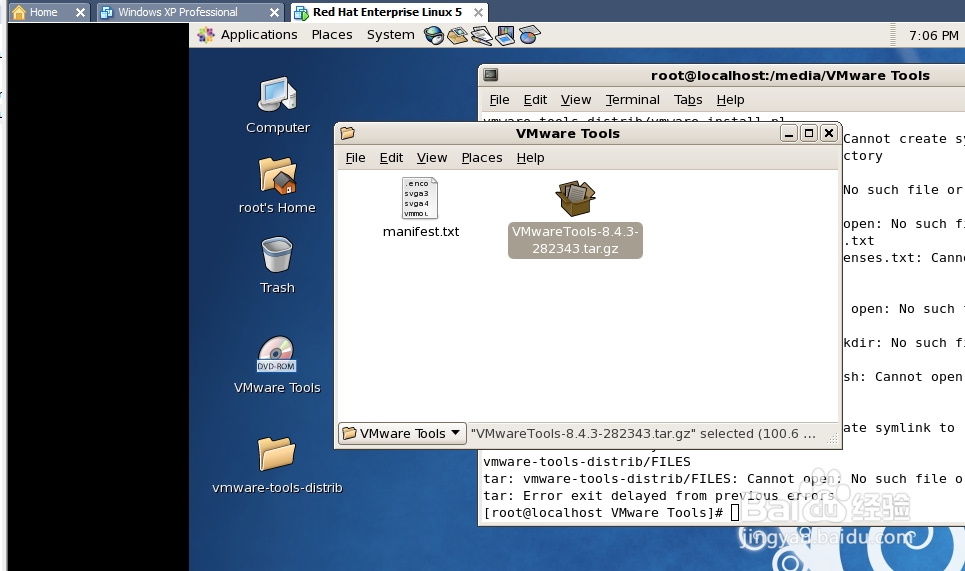Open Places menu in VMware Tools file browser
This screenshot has width=965, height=571.
point(482,158)
